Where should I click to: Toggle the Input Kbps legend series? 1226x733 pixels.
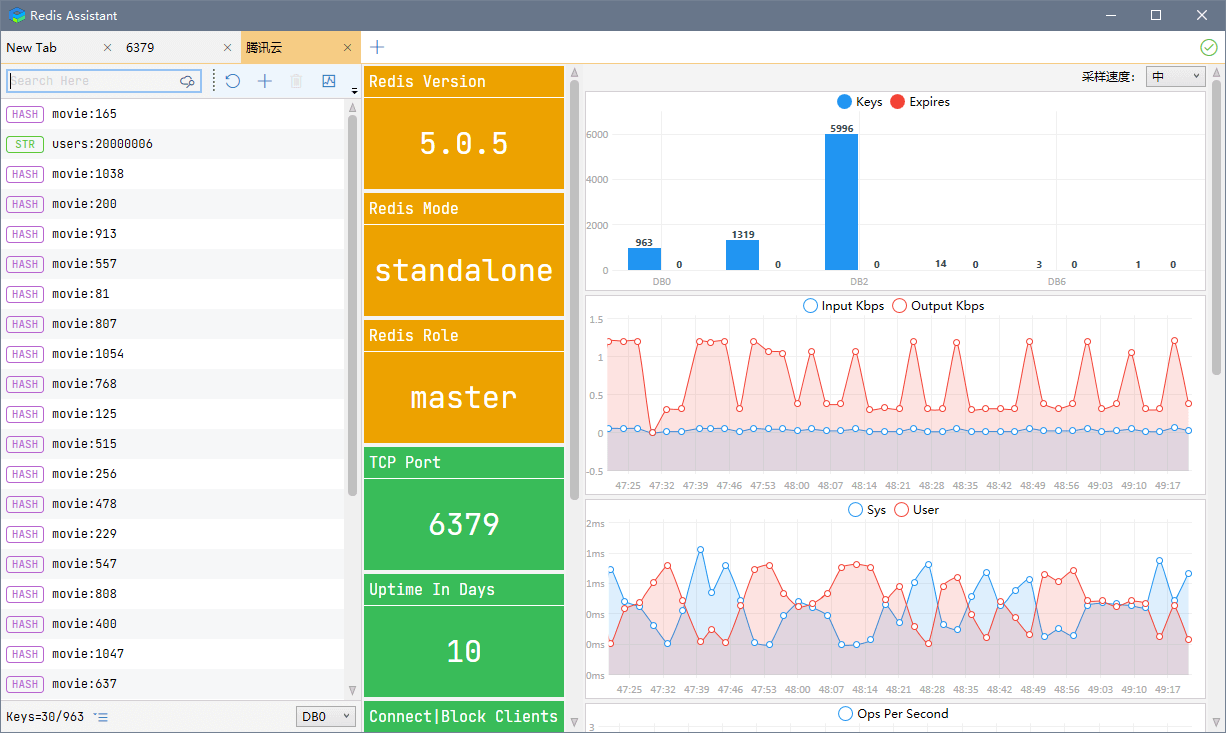[x=843, y=306]
